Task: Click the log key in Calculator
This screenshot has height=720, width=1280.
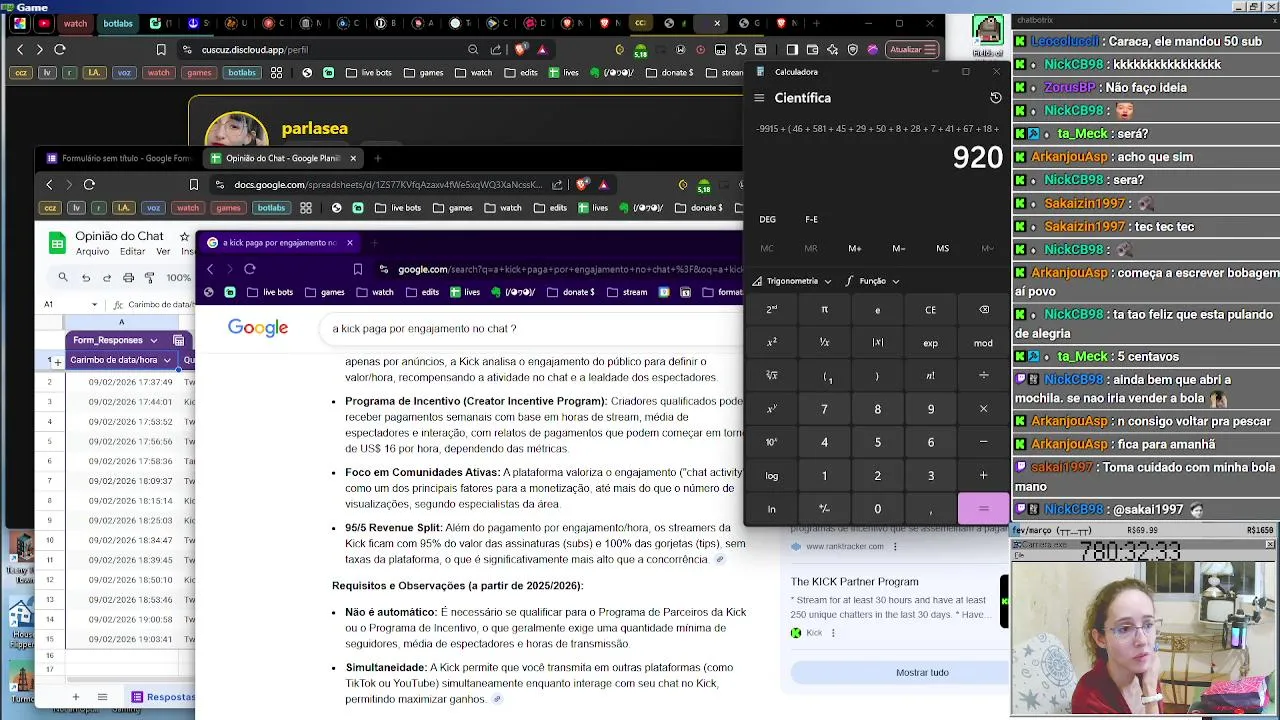Action: [771, 476]
